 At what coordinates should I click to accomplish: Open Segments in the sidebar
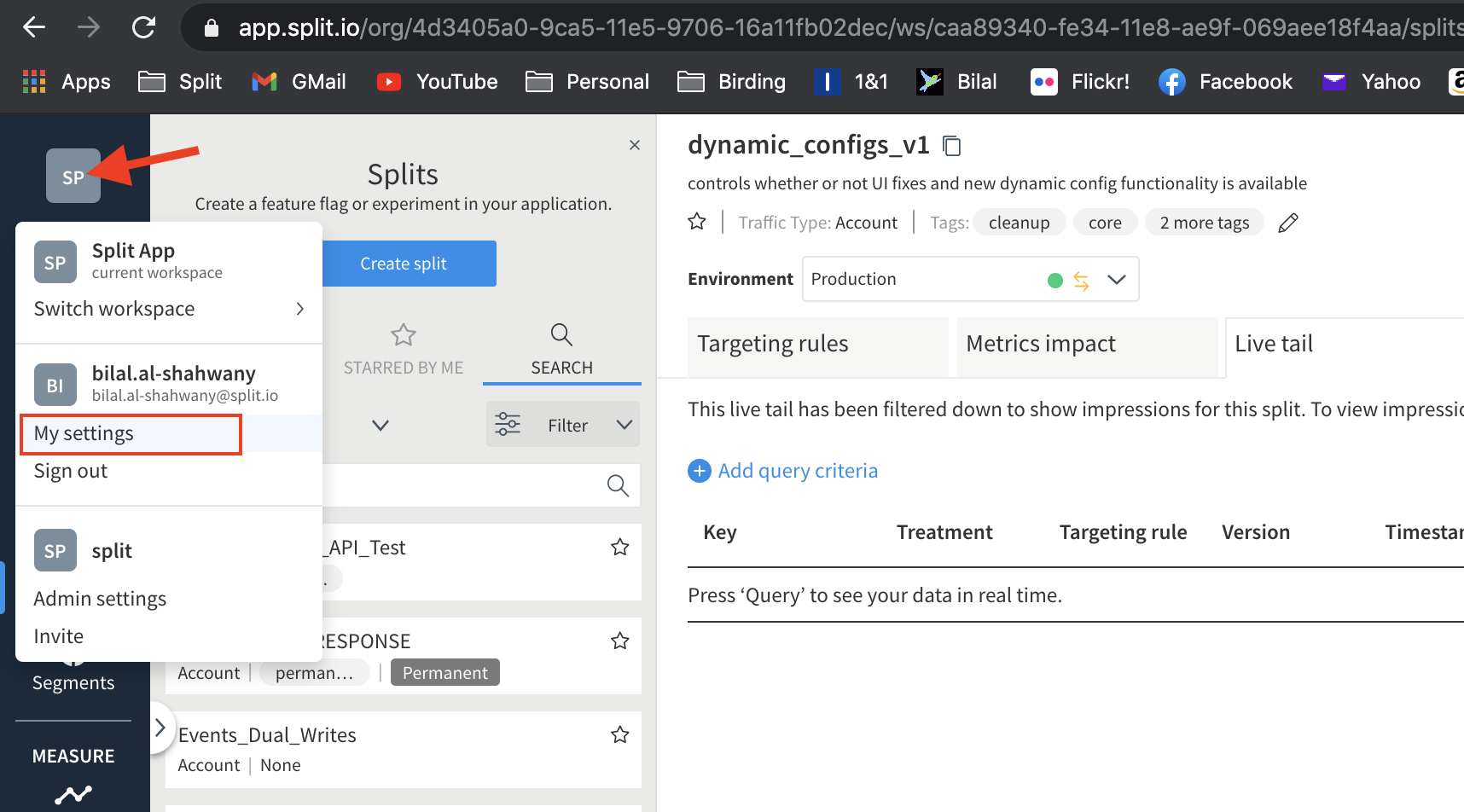pyautogui.click(x=73, y=683)
